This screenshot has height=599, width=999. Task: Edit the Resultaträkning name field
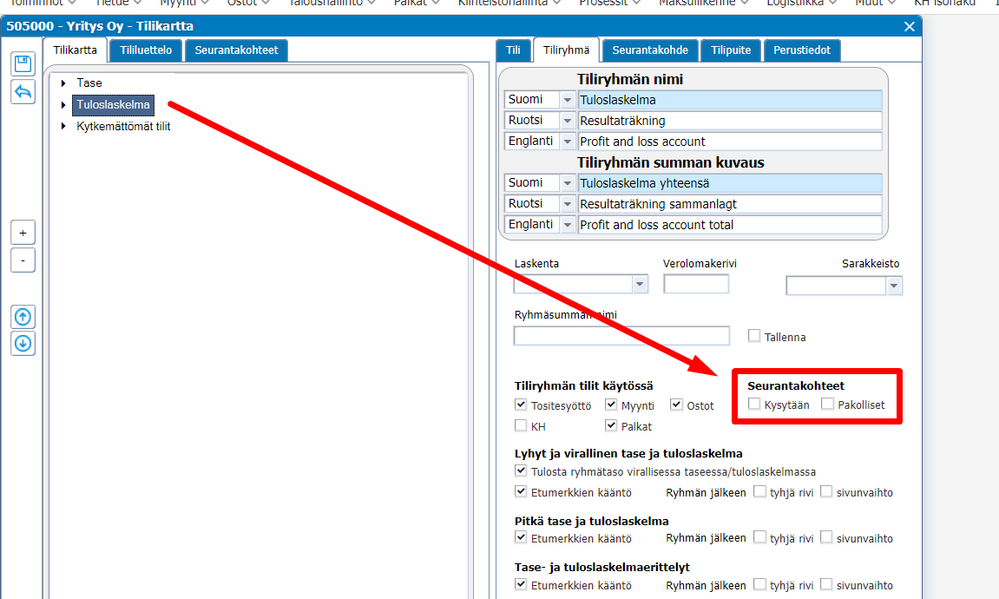coord(730,120)
